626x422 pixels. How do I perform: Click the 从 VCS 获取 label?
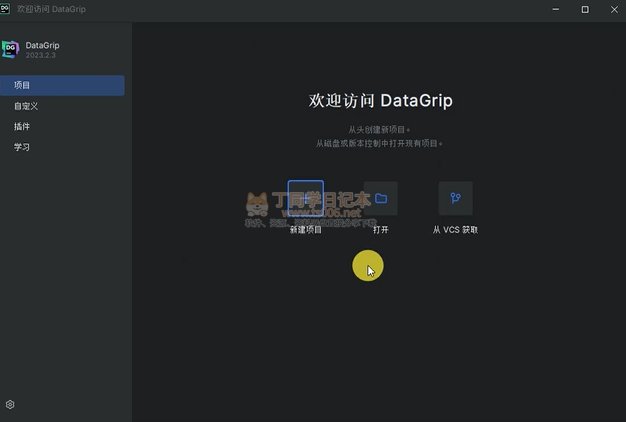pos(456,230)
